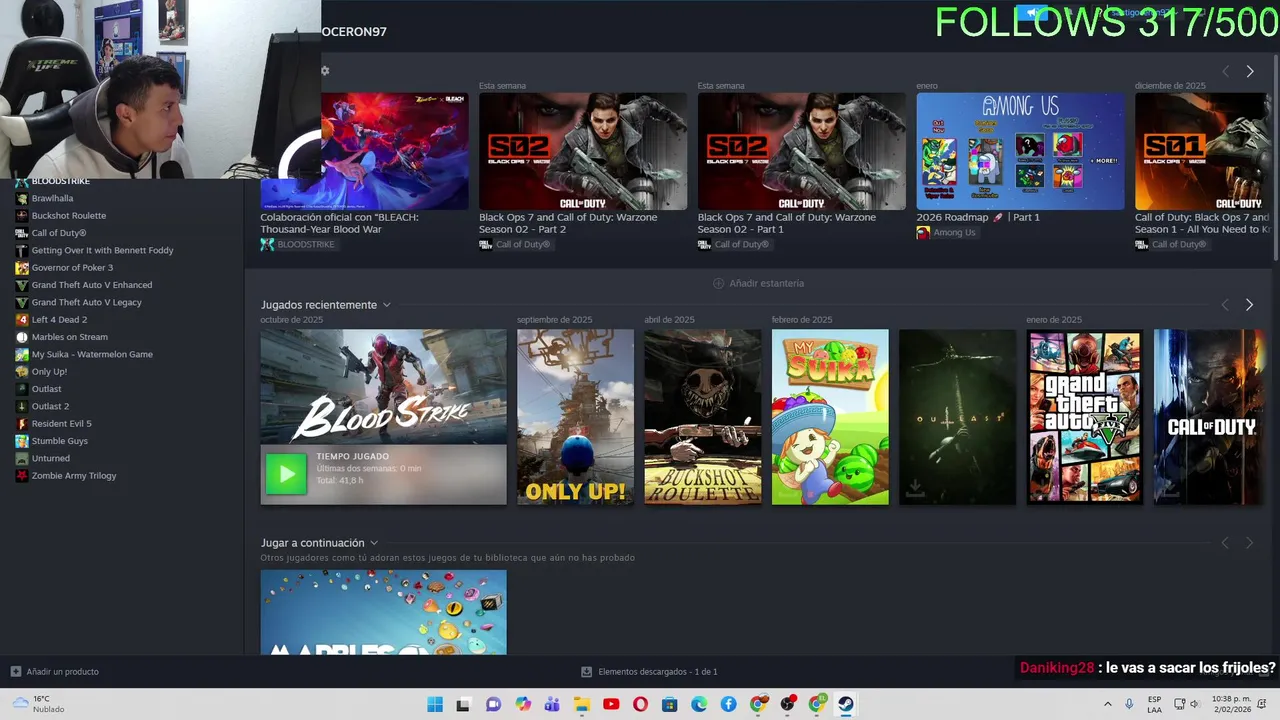Advance Jugar a continuación shelf right arrow
The width and height of the screenshot is (1280, 720).
(1249, 543)
